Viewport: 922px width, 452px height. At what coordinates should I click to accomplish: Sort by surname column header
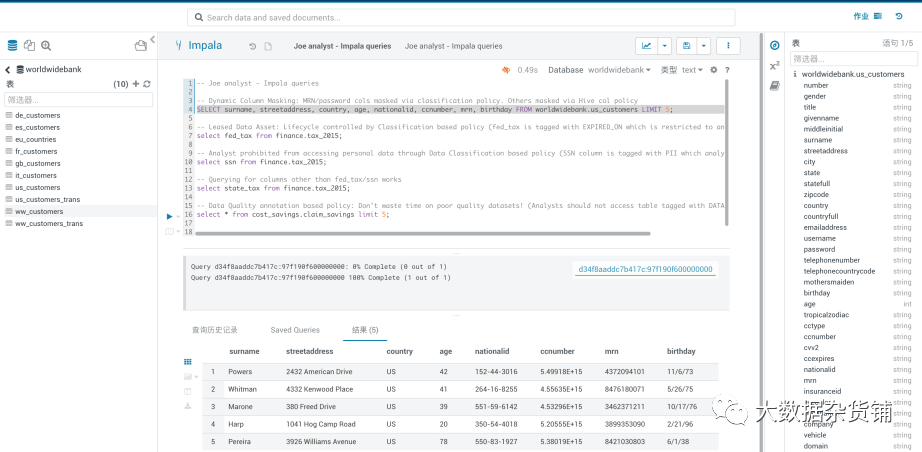244,351
